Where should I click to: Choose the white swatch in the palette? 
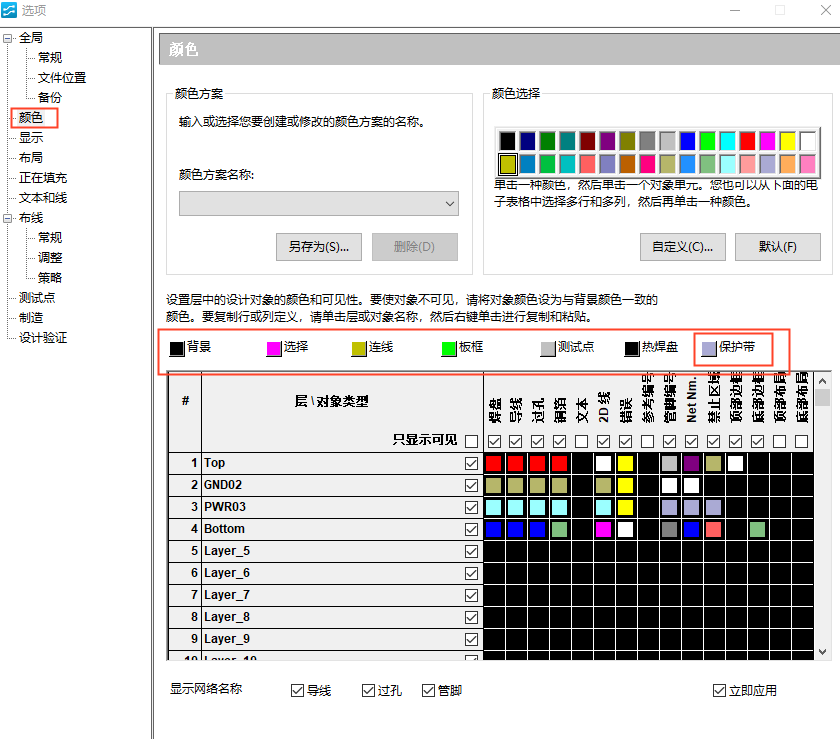[807, 141]
